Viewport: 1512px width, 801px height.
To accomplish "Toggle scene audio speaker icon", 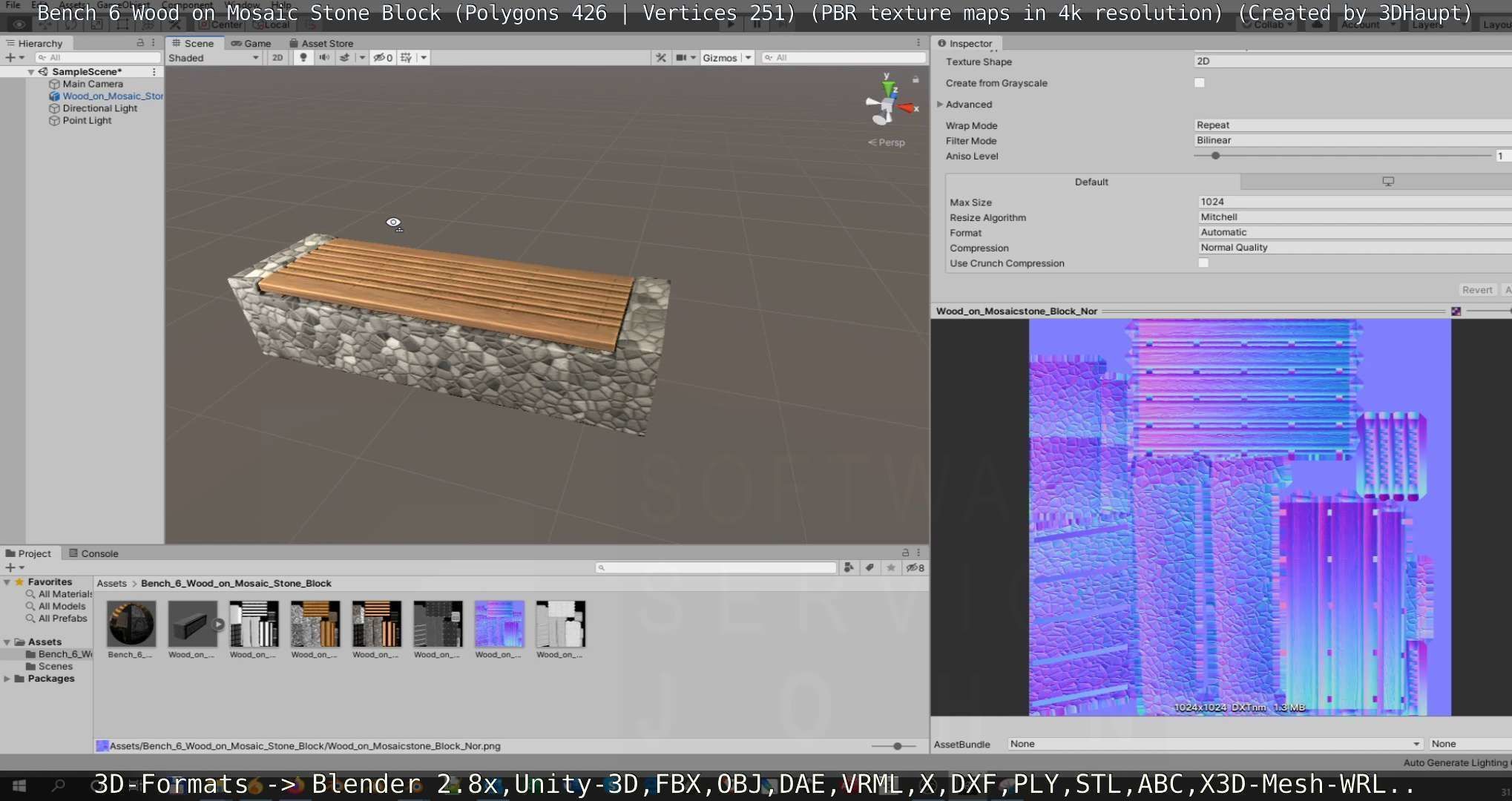I will point(324,57).
